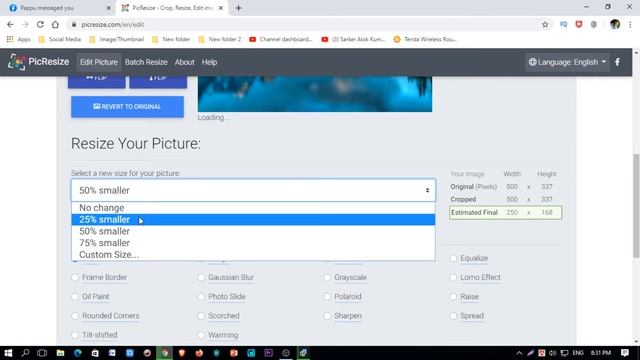Viewport: 640px width, 360px height.
Task: Select the Polaroid effect
Action: [327, 296]
